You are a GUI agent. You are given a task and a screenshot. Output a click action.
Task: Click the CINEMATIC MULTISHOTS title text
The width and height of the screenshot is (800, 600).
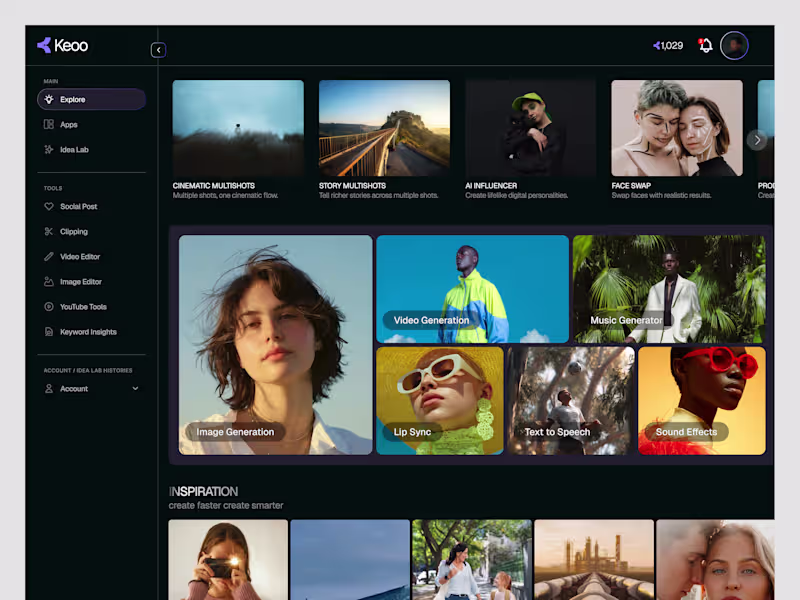214,186
